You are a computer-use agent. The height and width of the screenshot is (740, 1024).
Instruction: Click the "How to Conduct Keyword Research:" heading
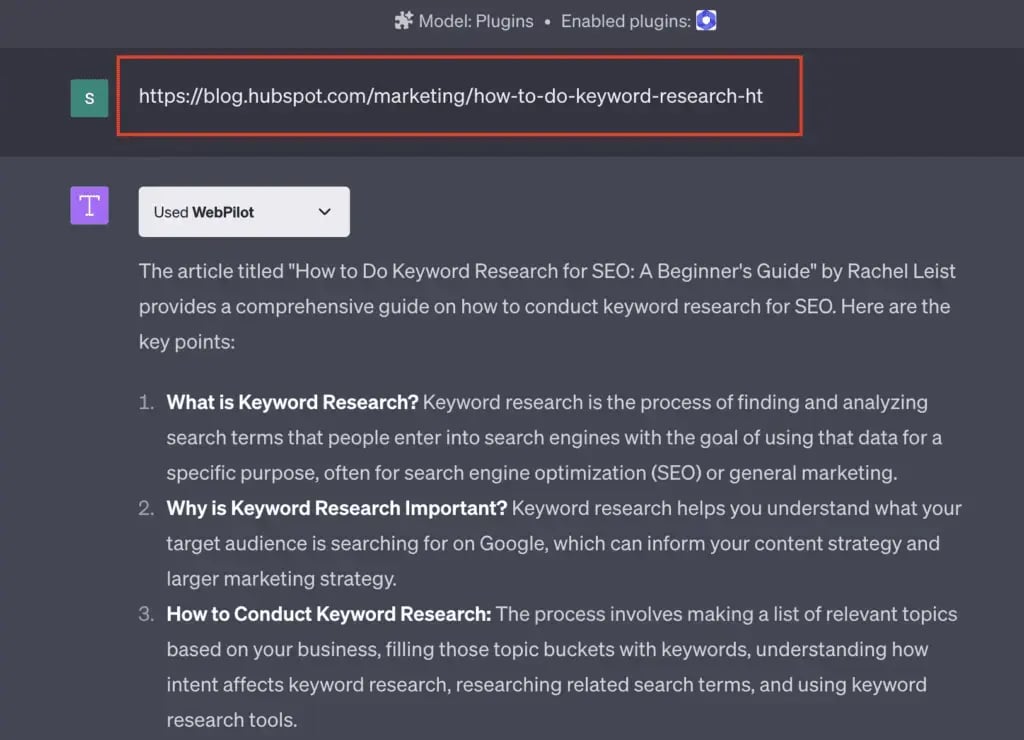pos(329,614)
